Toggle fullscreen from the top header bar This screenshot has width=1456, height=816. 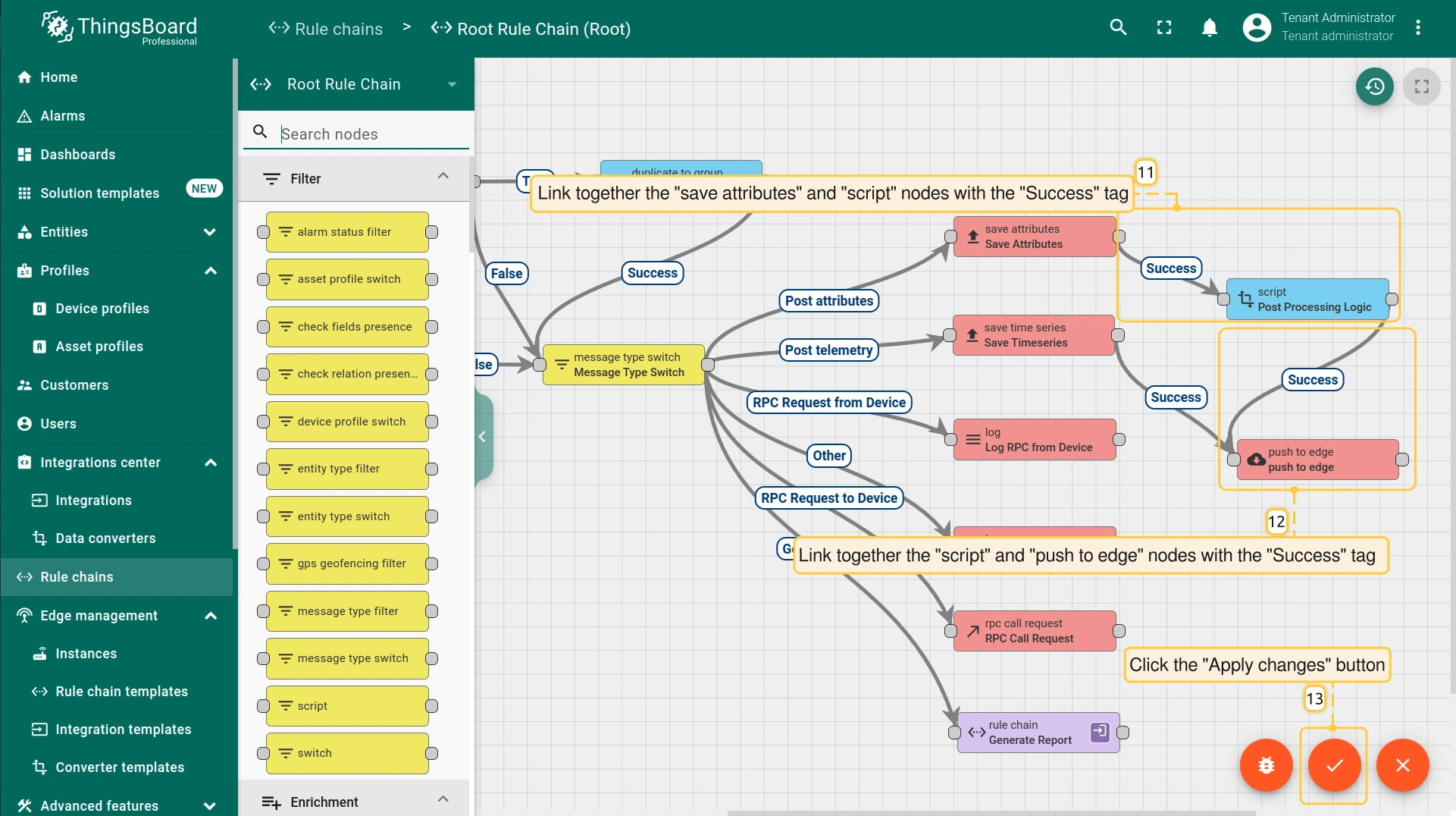click(1164, 28)
